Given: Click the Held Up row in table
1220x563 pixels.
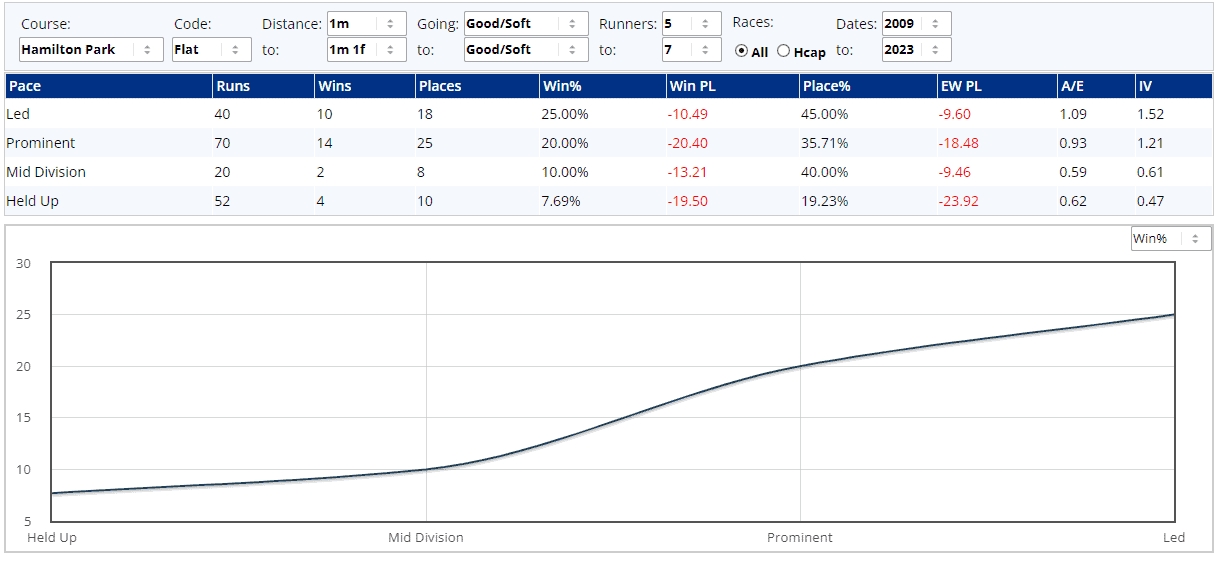Looking at the screenshot, I should pyautogui.click(x=33, y=201).
